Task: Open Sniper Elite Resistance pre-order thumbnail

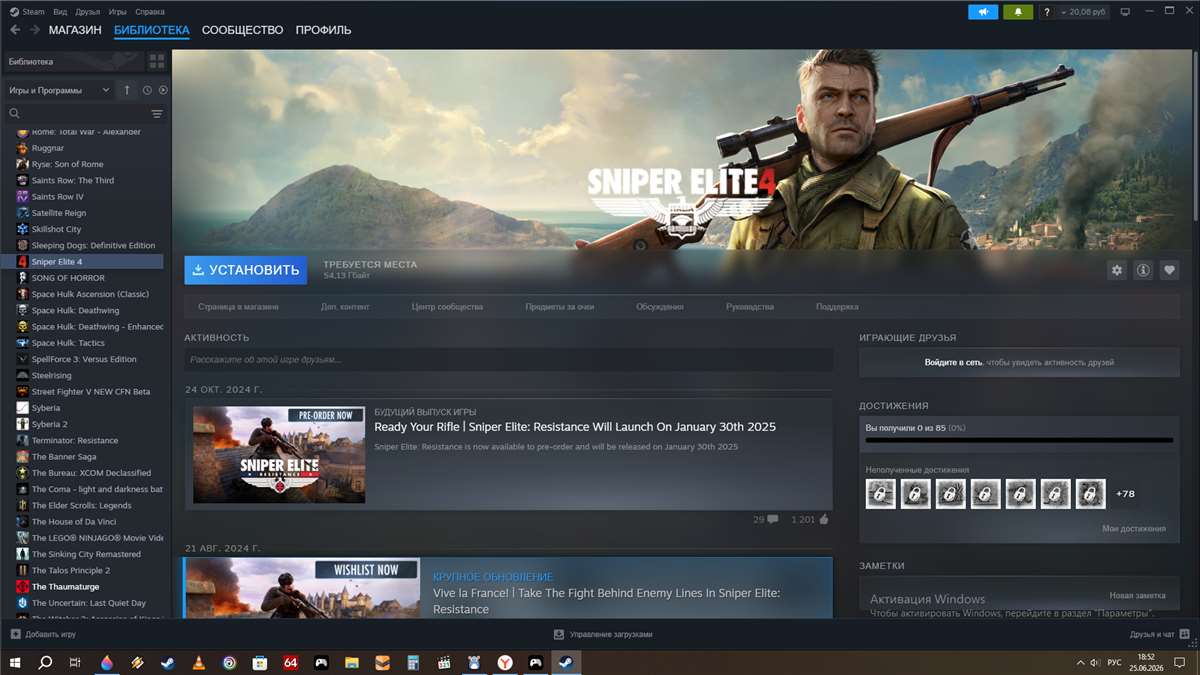Action: (279, 455)
